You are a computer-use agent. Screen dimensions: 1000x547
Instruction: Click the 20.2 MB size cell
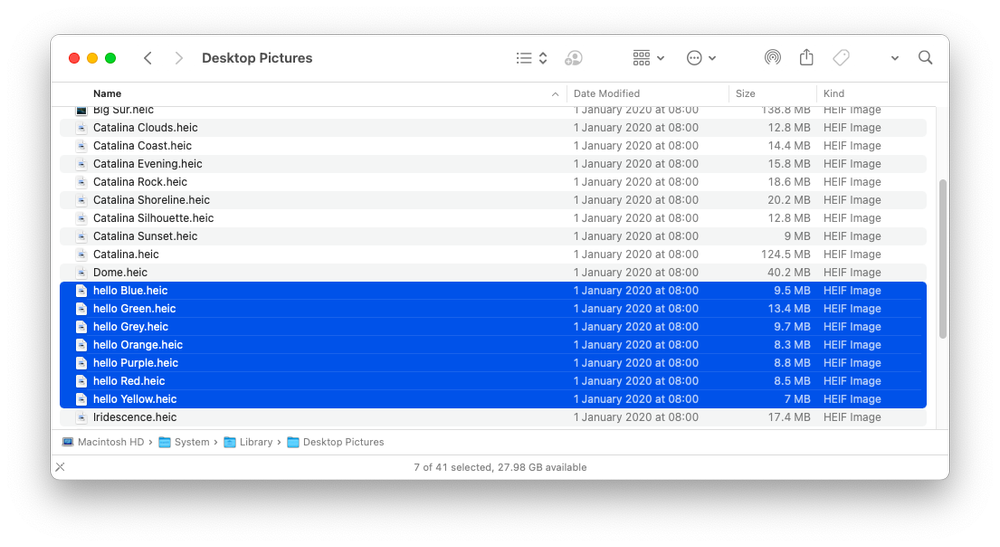[x=788, y=200]
